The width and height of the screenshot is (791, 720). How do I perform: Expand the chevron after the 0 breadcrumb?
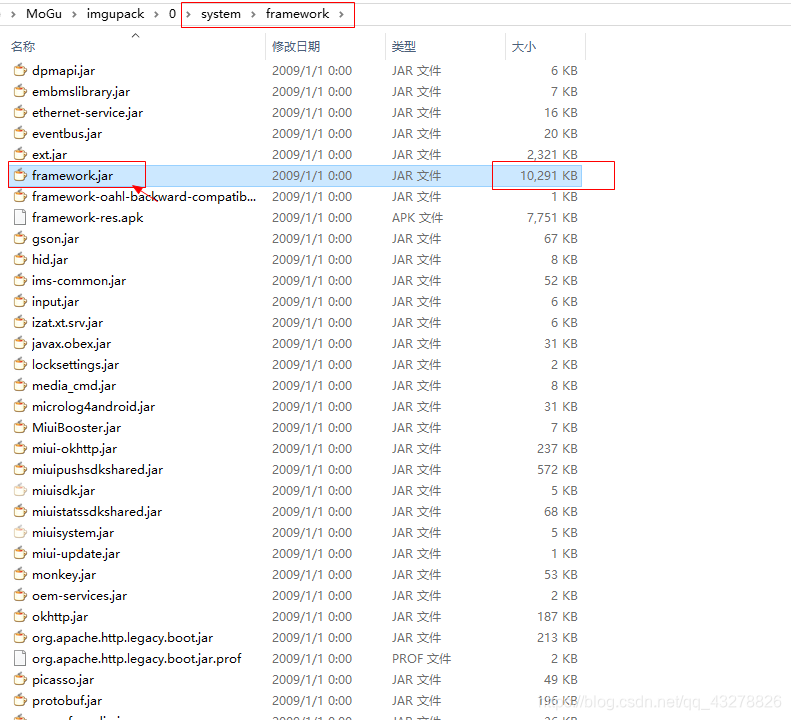click(x=188, y=14)
